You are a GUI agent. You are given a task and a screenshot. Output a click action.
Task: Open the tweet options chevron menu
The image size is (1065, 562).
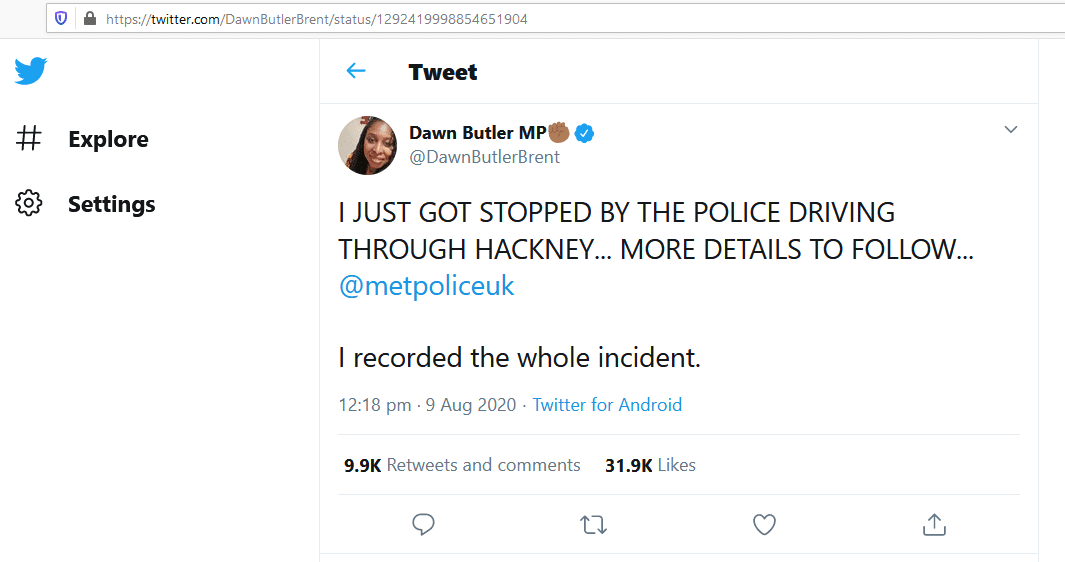[1011, 130]
